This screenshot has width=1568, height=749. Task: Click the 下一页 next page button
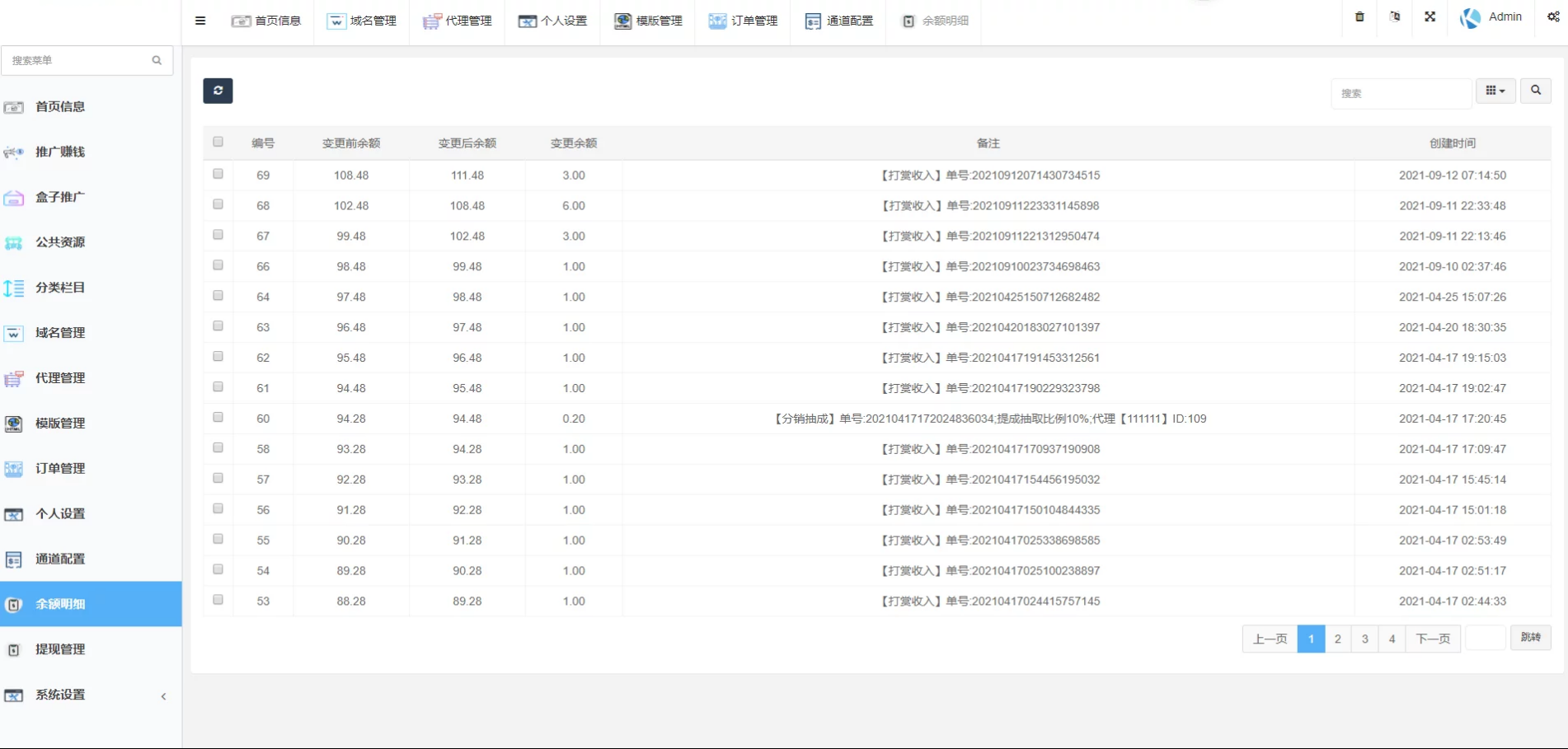[1432, 639]
